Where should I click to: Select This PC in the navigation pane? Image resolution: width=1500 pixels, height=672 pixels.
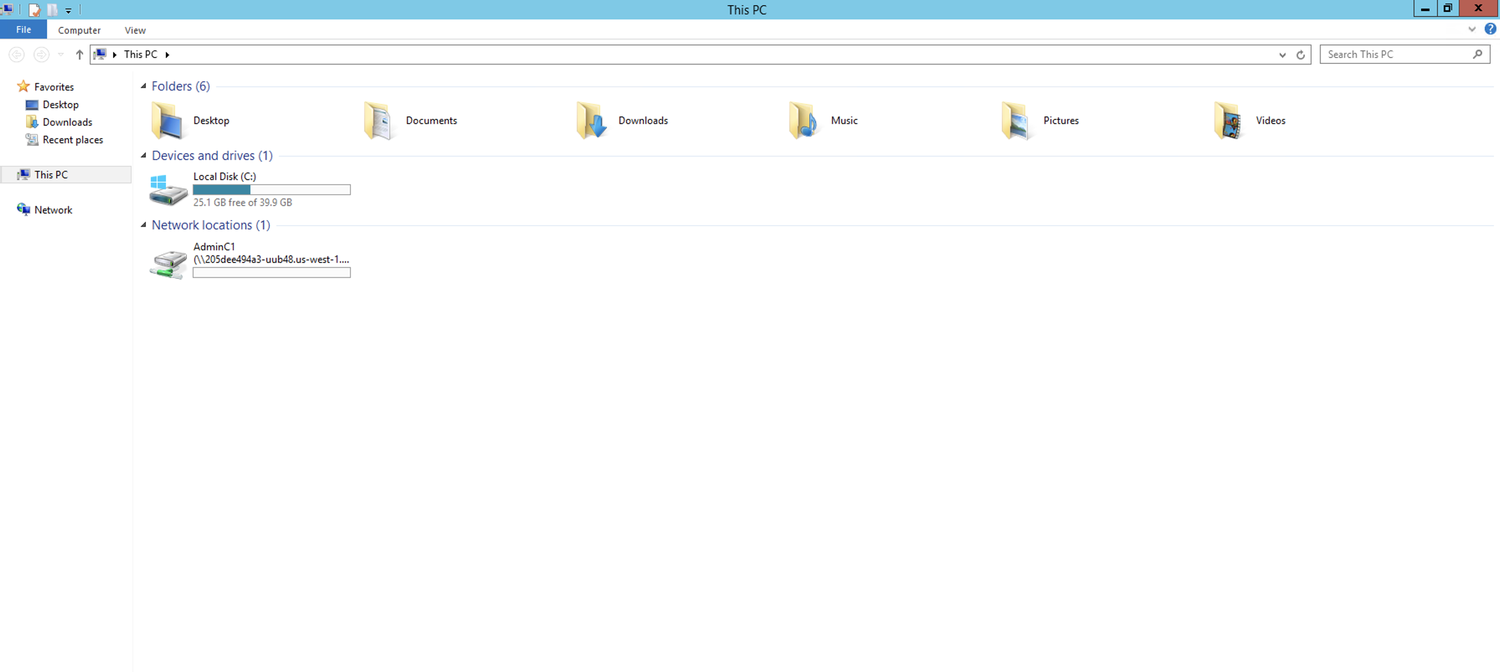point(66,175)
